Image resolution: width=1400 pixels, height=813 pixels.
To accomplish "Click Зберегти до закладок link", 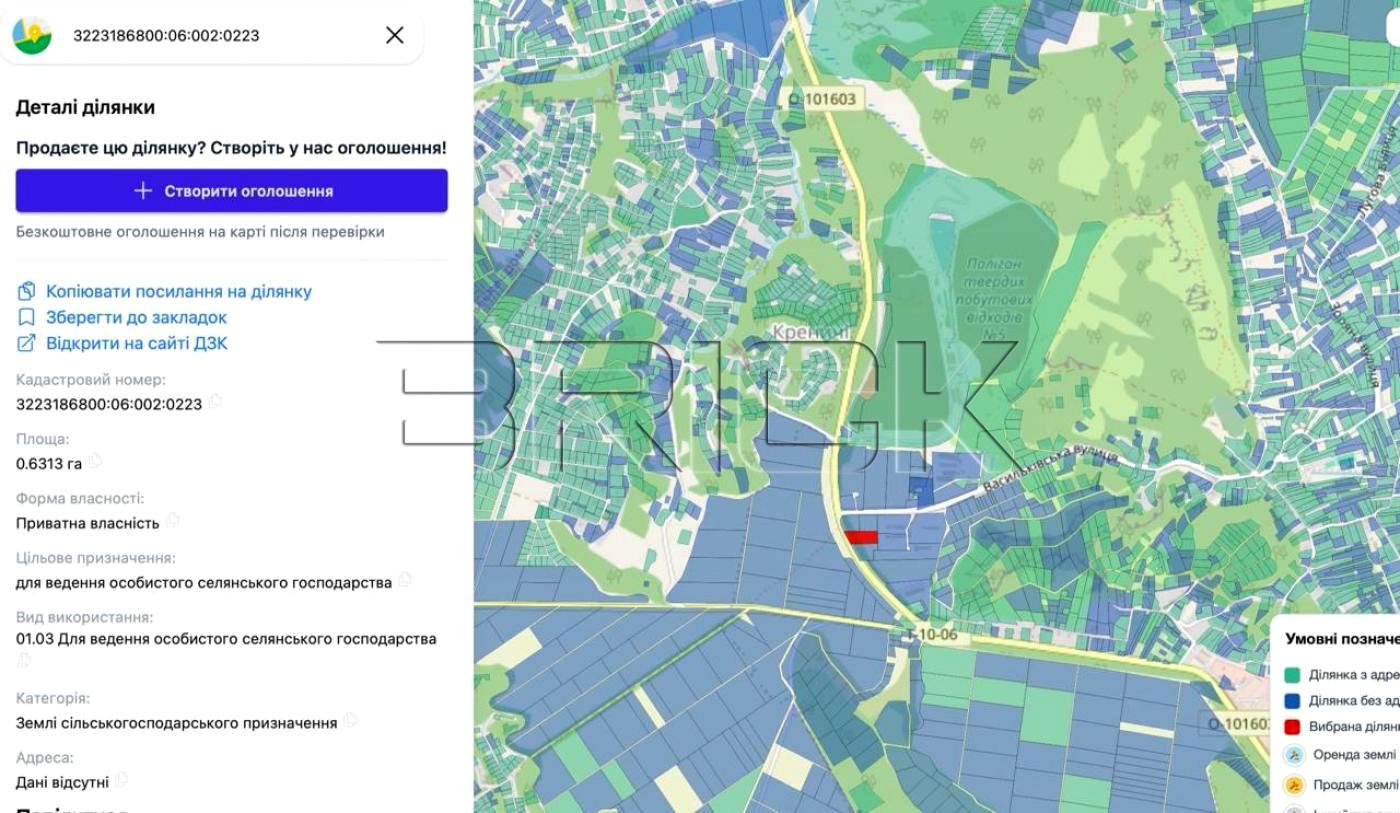I will coord(137,317).
